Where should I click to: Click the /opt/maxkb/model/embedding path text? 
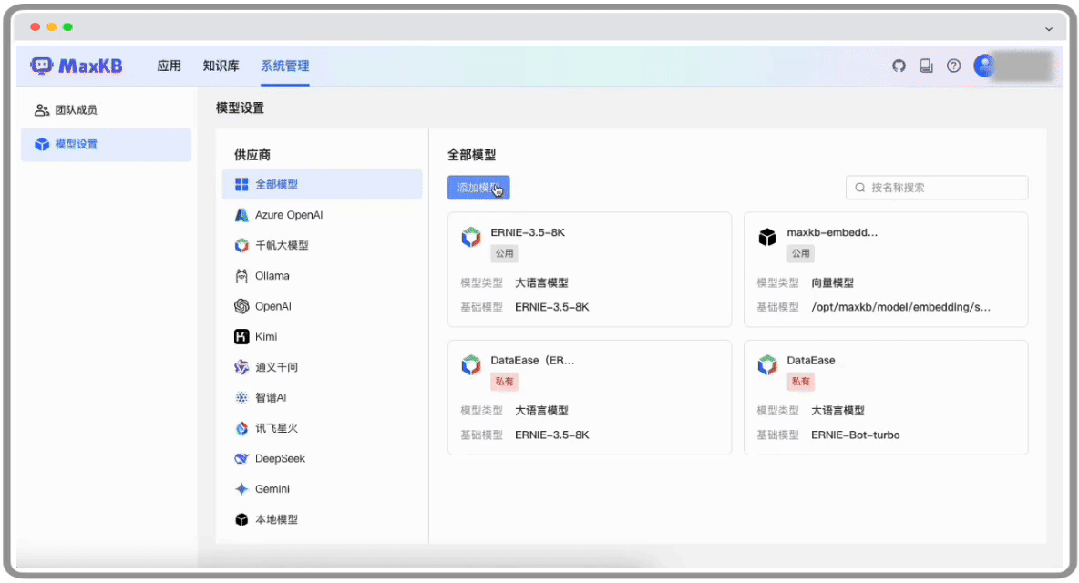pos(901,307)
